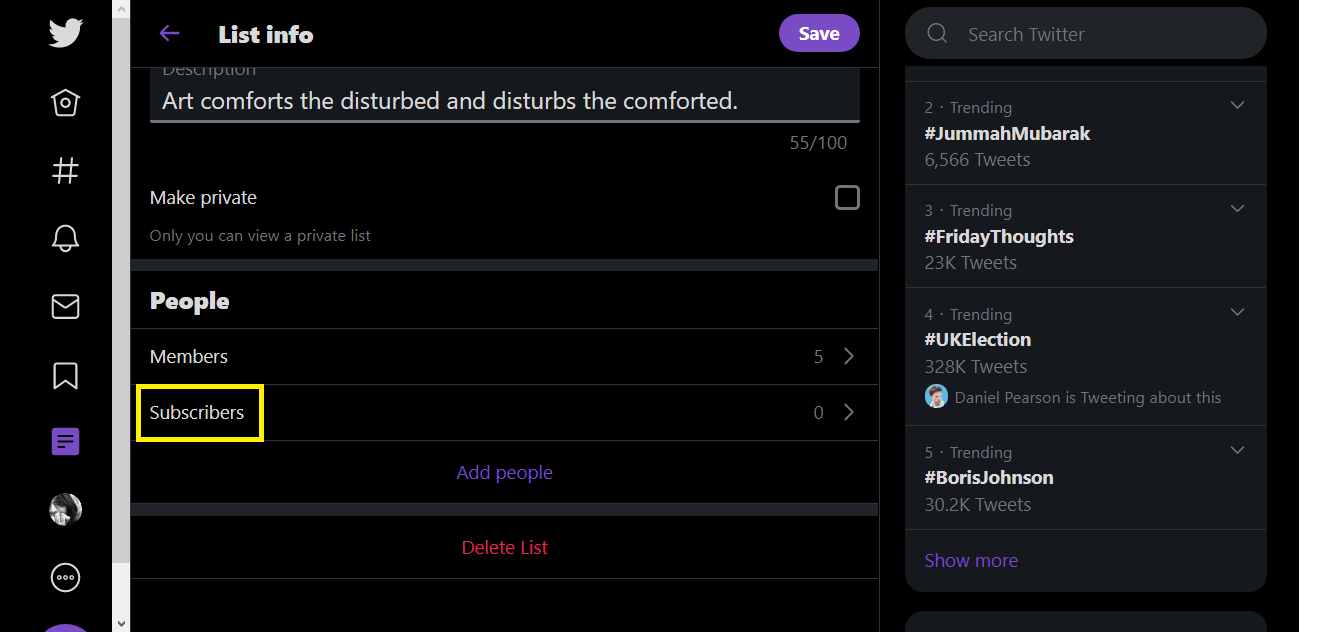This screenshot has height=632, width=1317.
Task: Click the Search Twitter field
Action: click(1085, 34)
